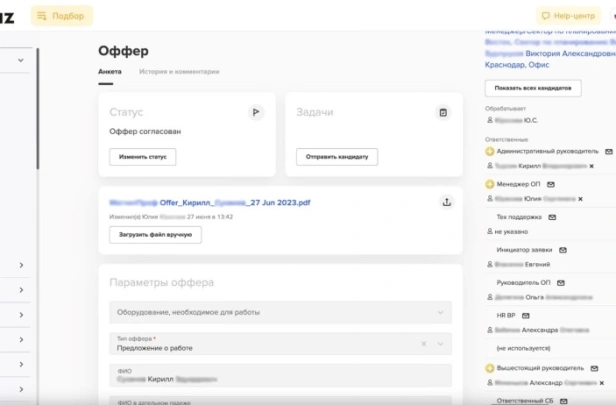616x405 pixels.
Task: Click envelope icon next to HR BP
Action: click(x=526, y=316)
